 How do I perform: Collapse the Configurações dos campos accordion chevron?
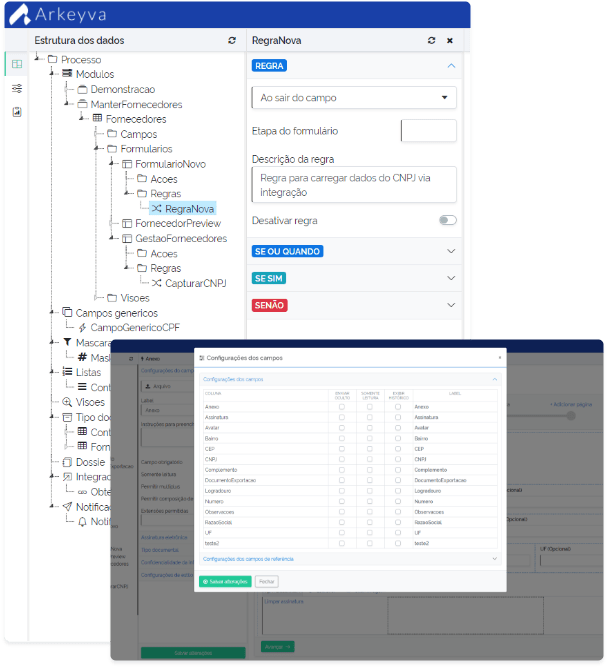(x=495, y=379)
